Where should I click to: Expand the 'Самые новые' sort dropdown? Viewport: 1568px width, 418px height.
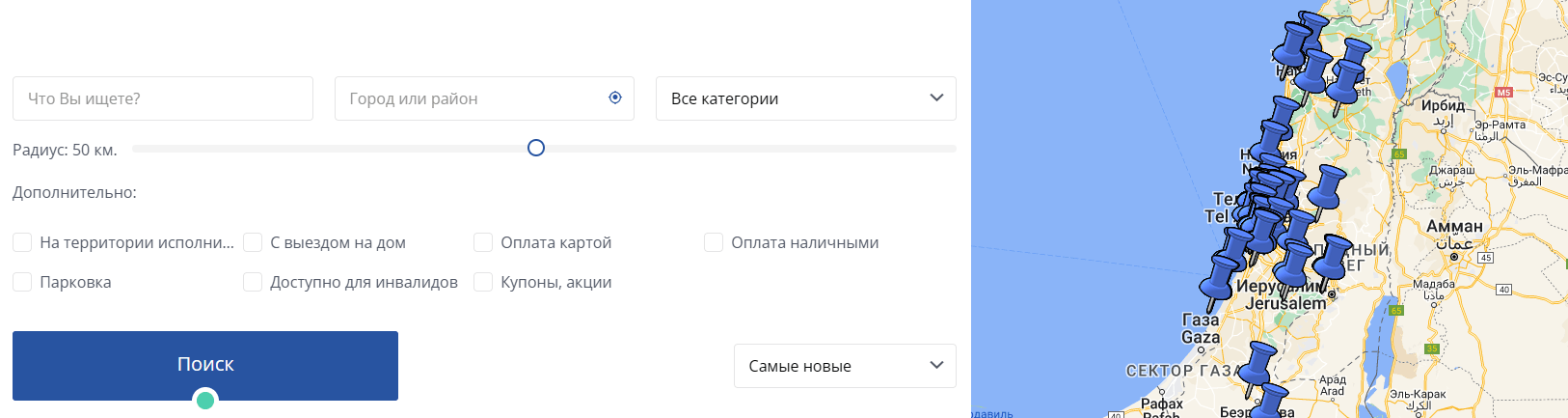(844, 366)
